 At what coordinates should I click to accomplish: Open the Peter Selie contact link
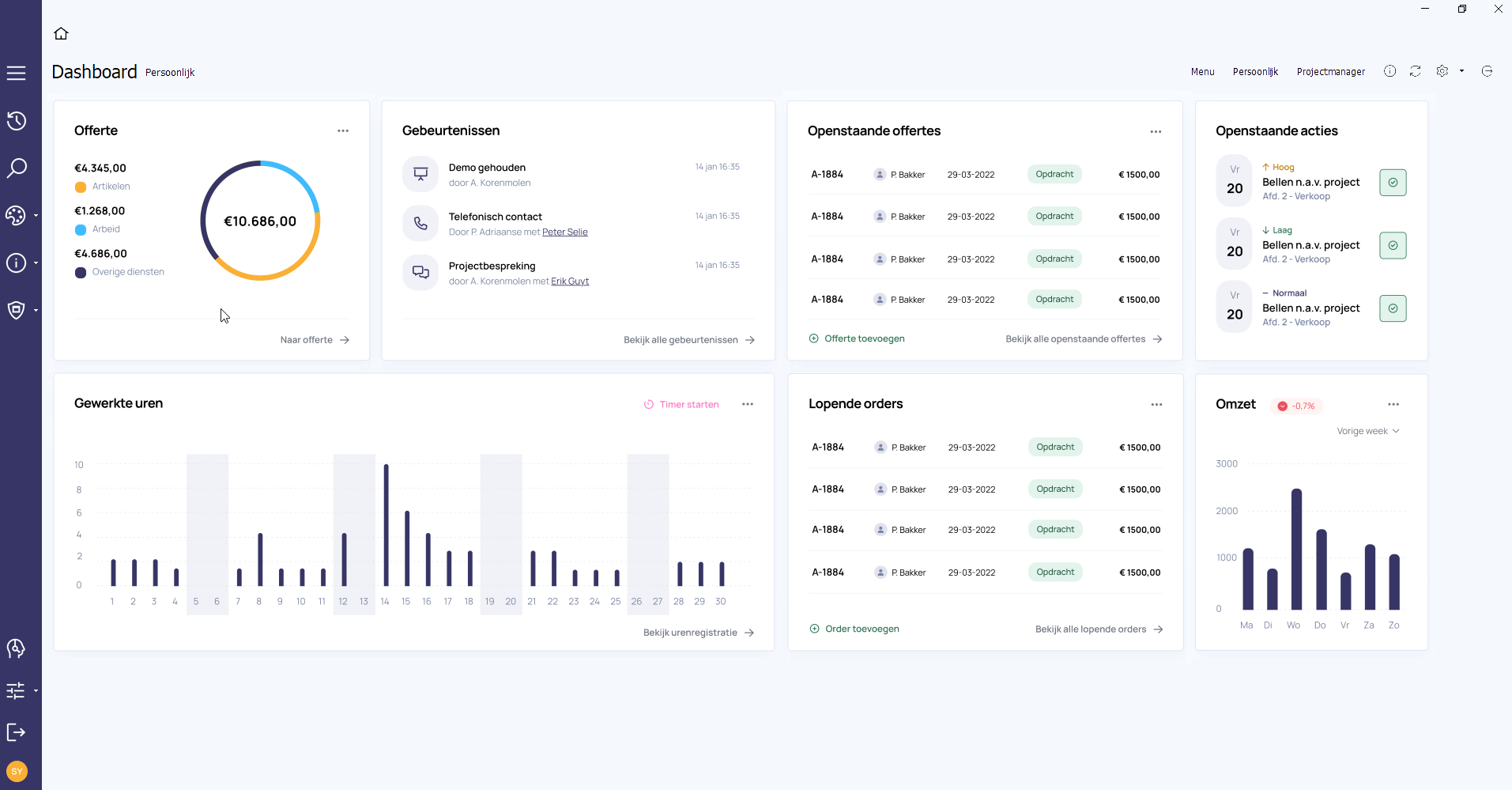pos(564,232)
